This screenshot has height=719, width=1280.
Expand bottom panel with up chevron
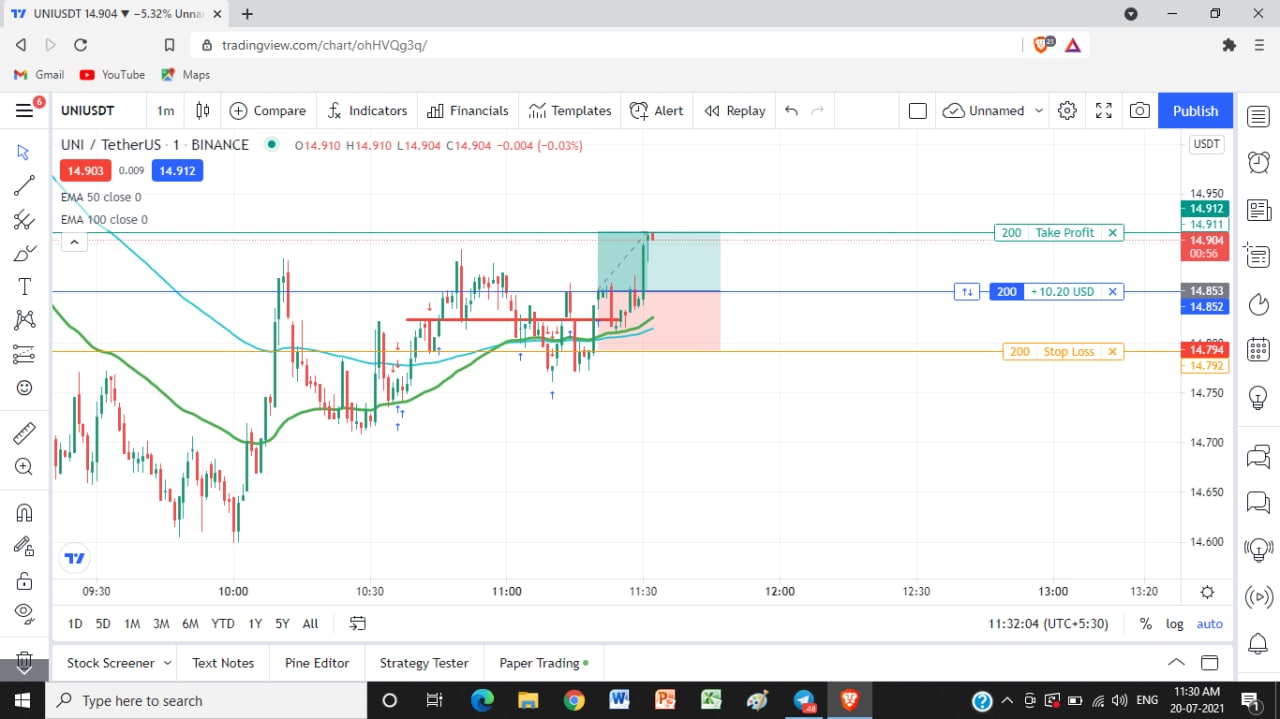1176,662
